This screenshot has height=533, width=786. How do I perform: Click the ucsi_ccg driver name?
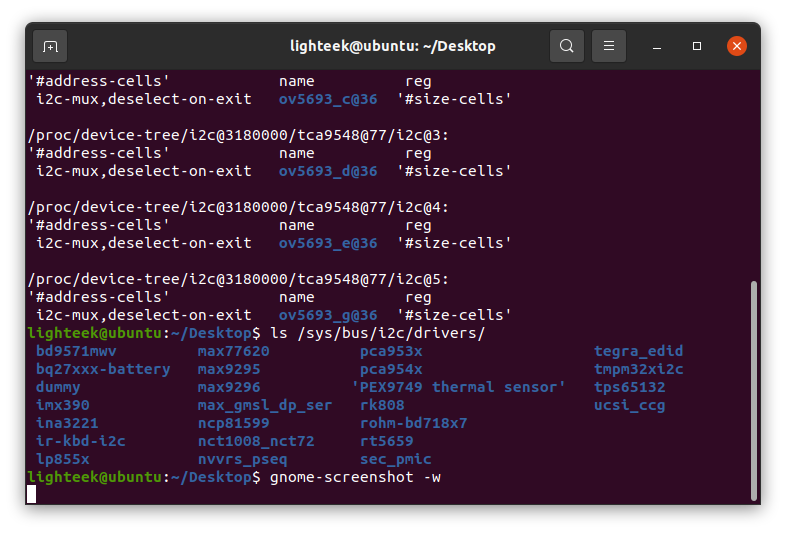tap(629, 405)
